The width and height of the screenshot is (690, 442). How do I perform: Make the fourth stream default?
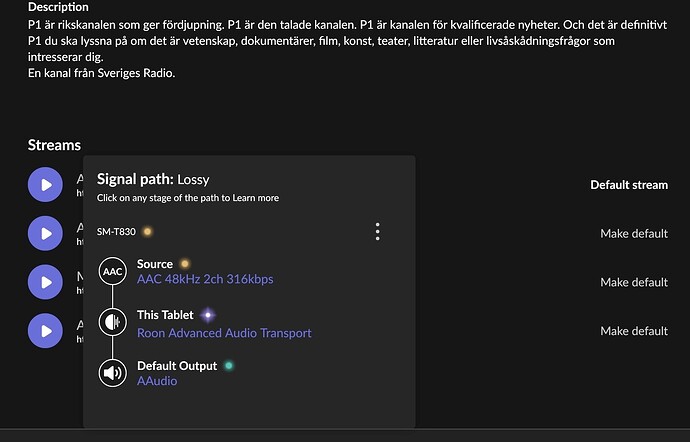pos(634,331)
